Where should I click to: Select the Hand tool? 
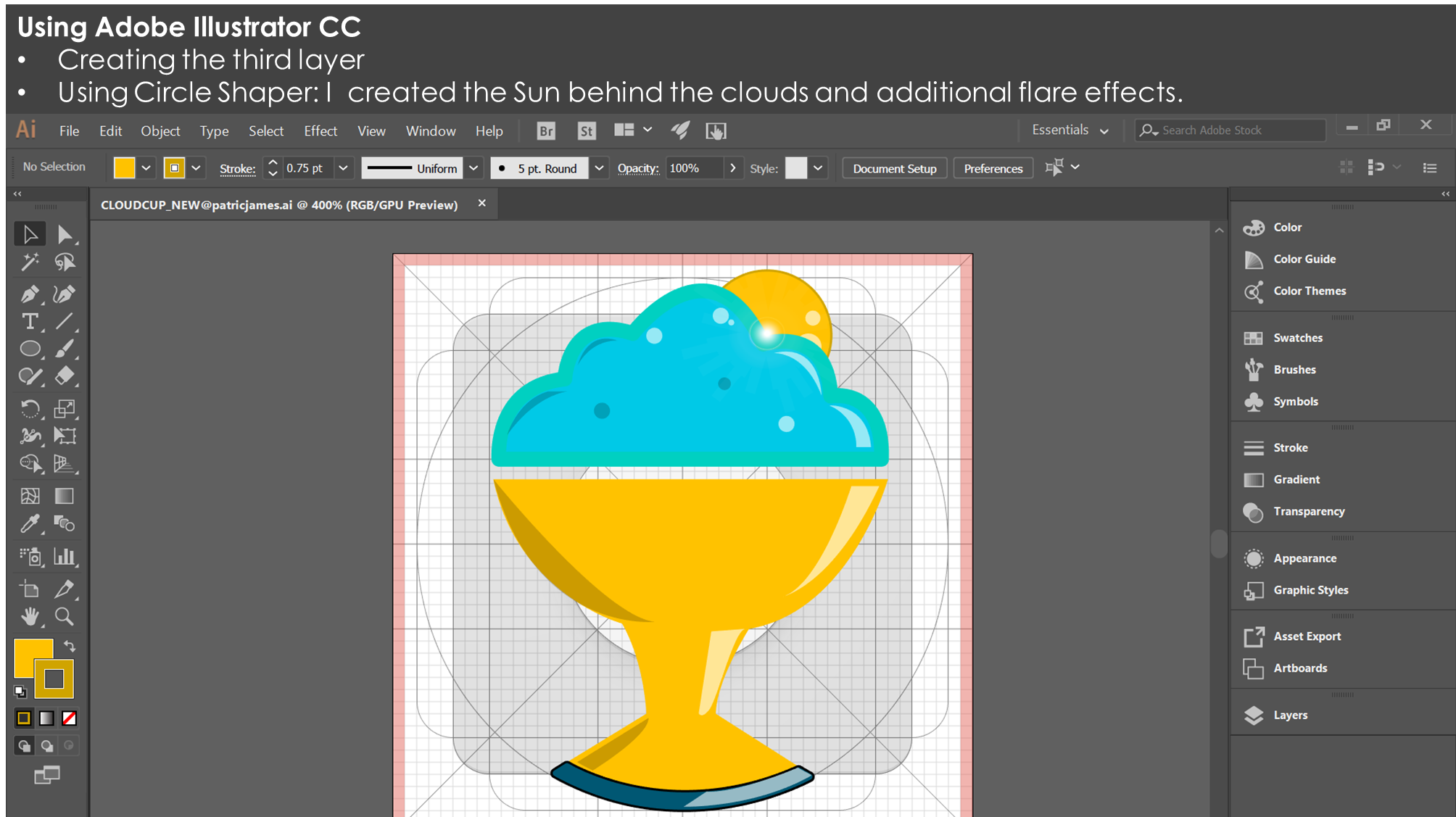click(x=30, y=616)
